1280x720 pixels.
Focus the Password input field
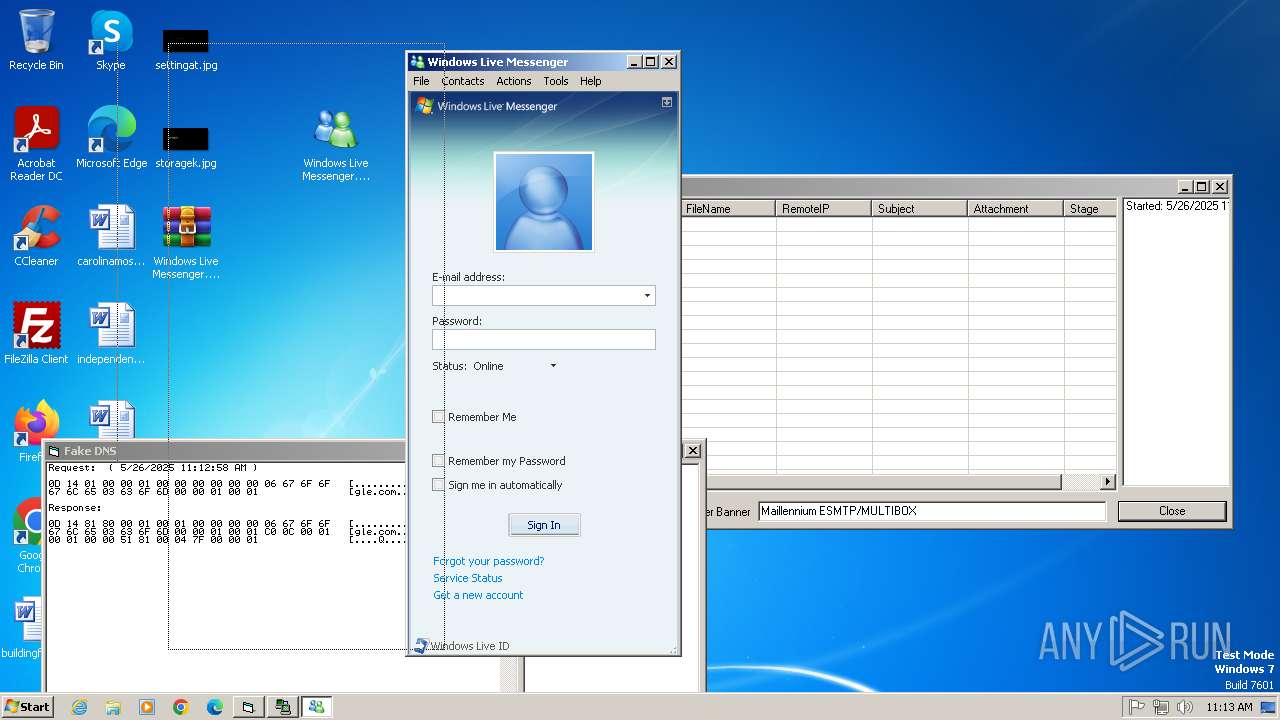(544, 340)
